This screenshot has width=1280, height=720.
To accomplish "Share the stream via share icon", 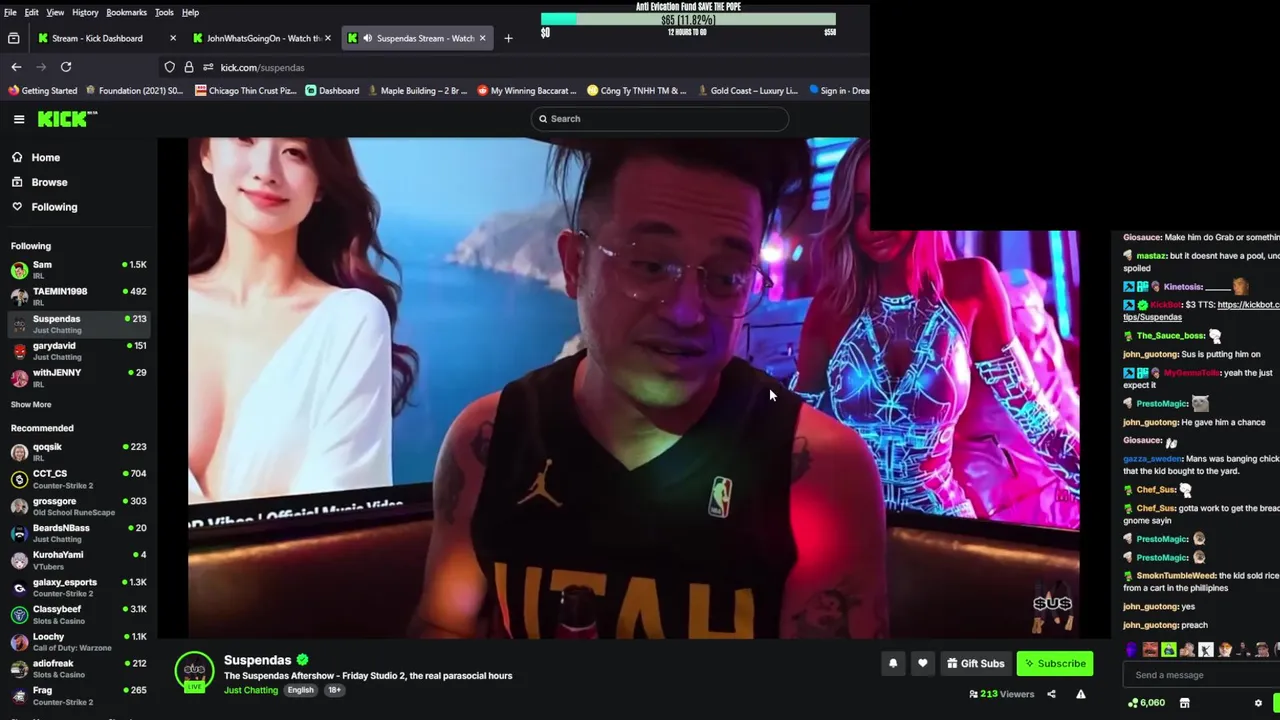I will click(1051, 694).
